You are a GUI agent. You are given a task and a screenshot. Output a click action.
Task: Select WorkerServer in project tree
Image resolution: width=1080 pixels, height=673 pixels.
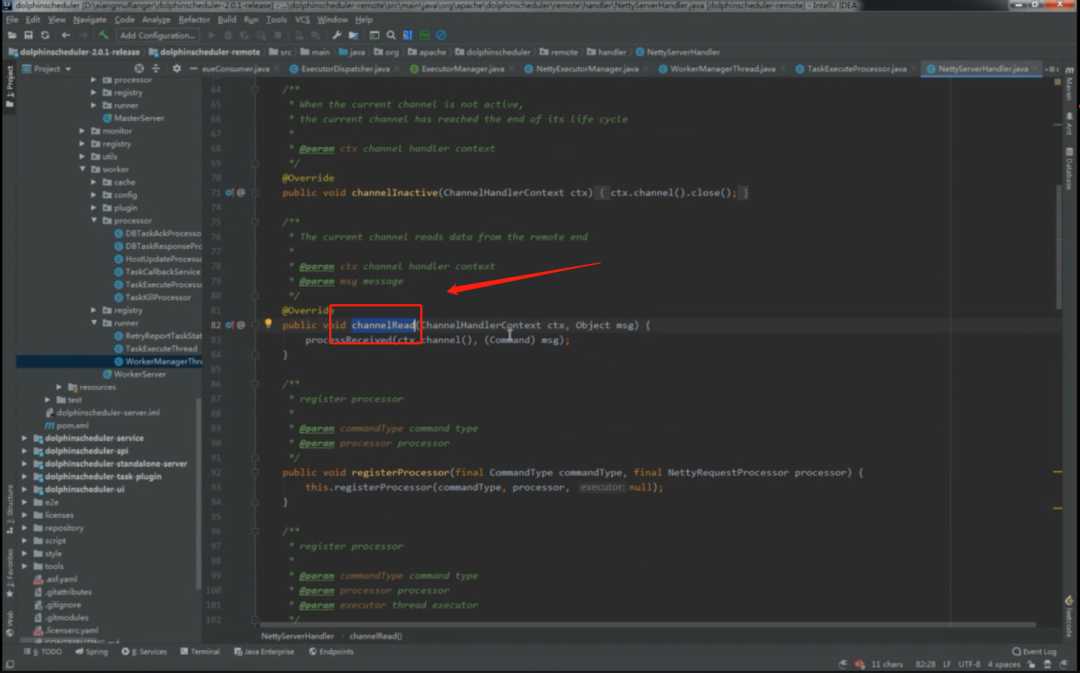[x=134, y=374]
